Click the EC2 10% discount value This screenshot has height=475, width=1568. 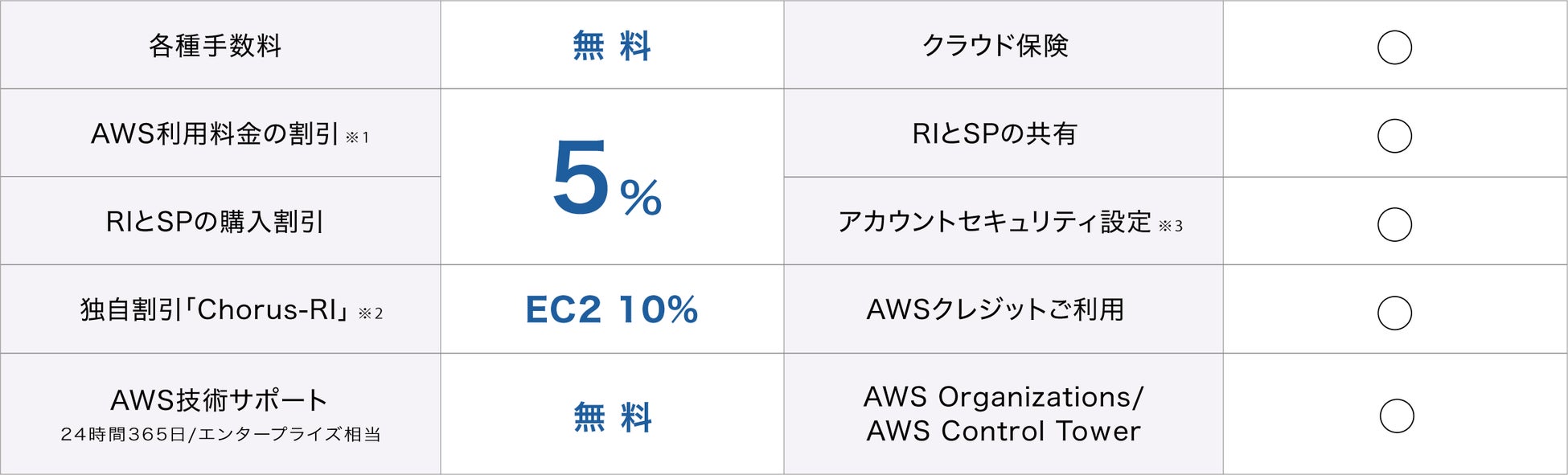coord(612,309)
